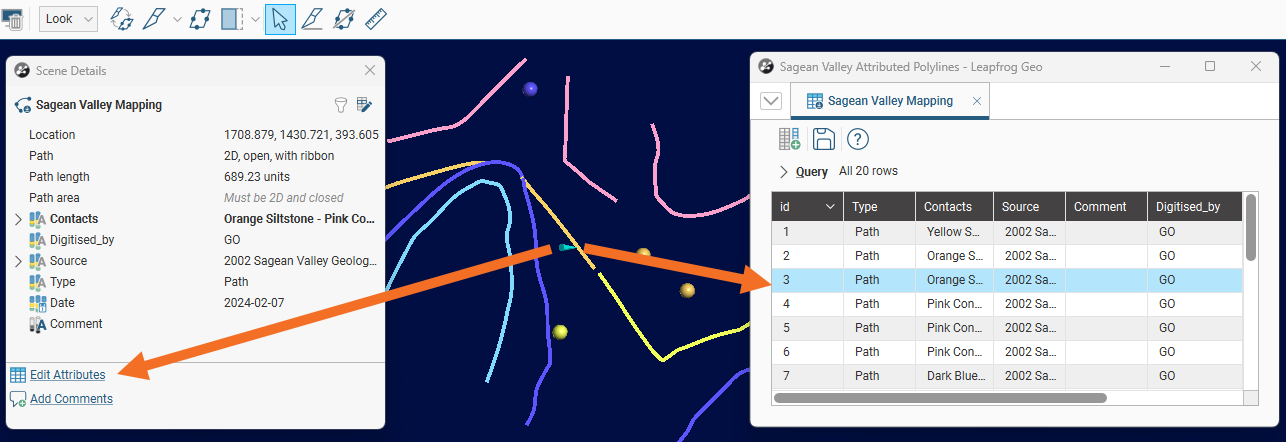Click the Contacts attribute icon
Screen dimensions: 1286x442
(x=38, y=219)
